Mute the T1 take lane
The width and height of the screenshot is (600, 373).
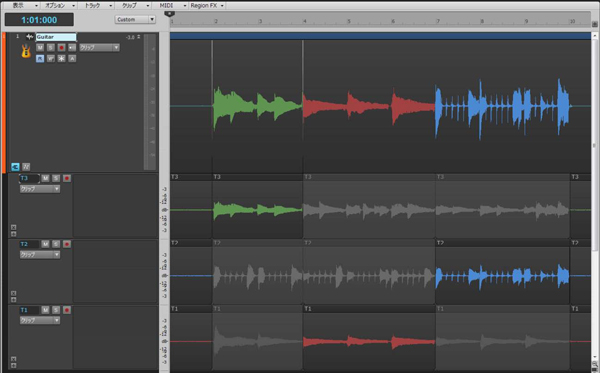(45, 310)
